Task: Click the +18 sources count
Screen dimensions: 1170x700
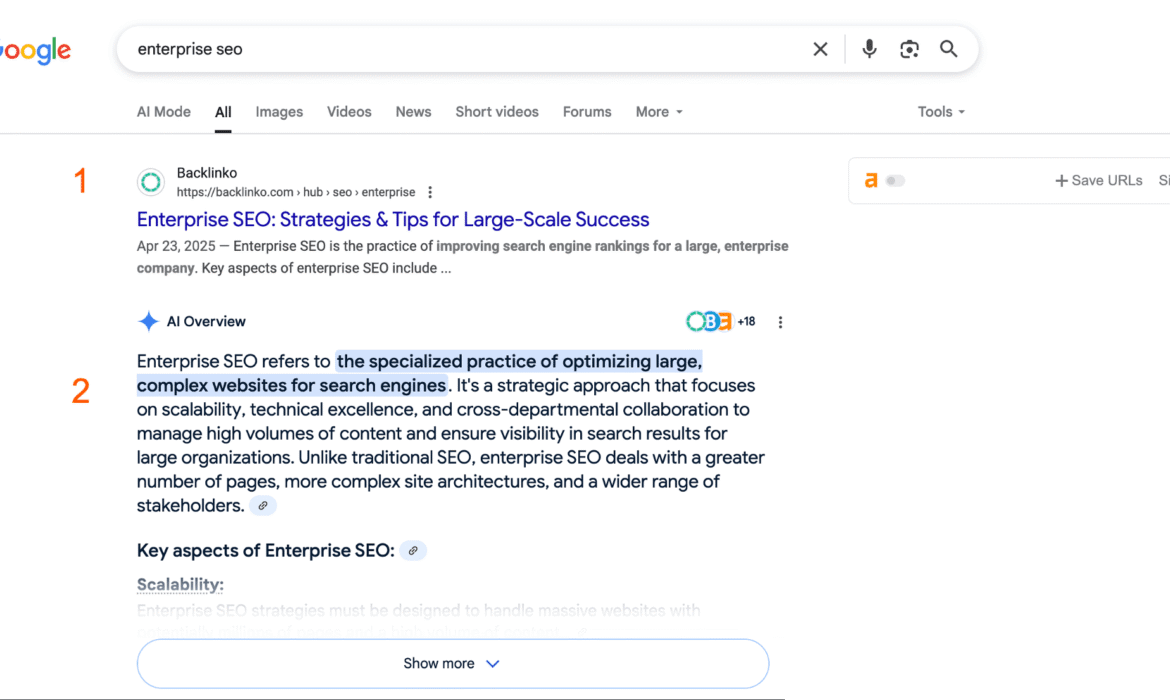Action: pos(746,322)
